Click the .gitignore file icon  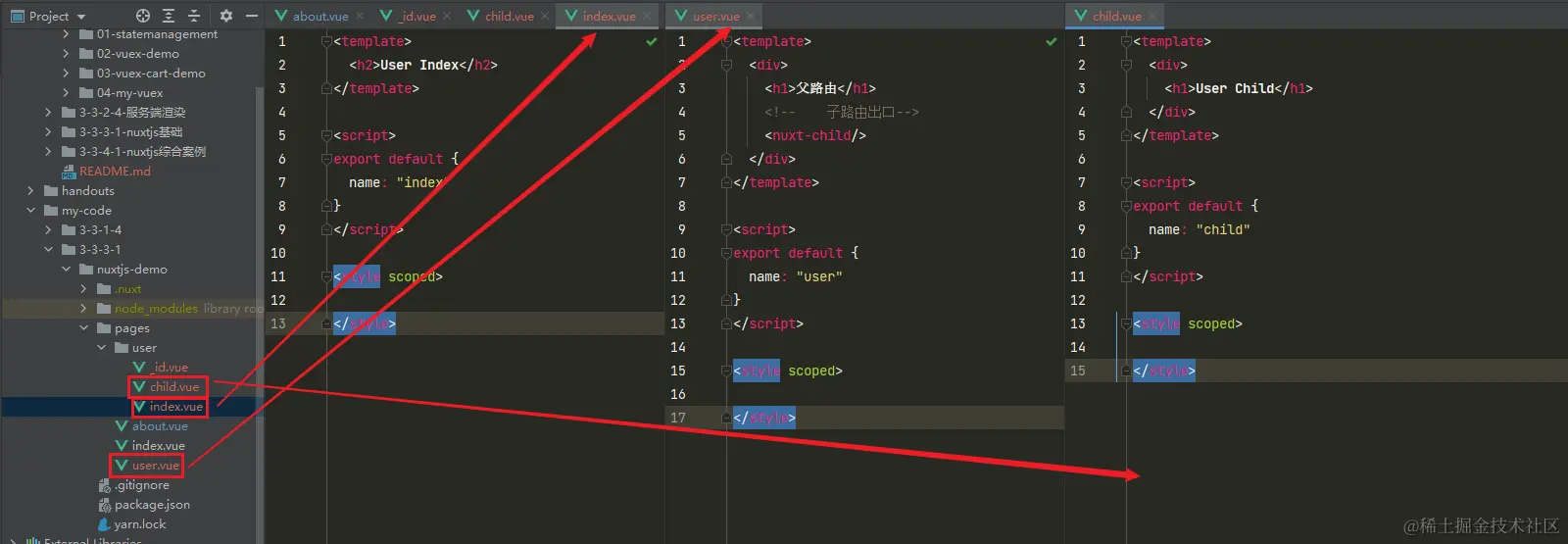click(104, 485)
